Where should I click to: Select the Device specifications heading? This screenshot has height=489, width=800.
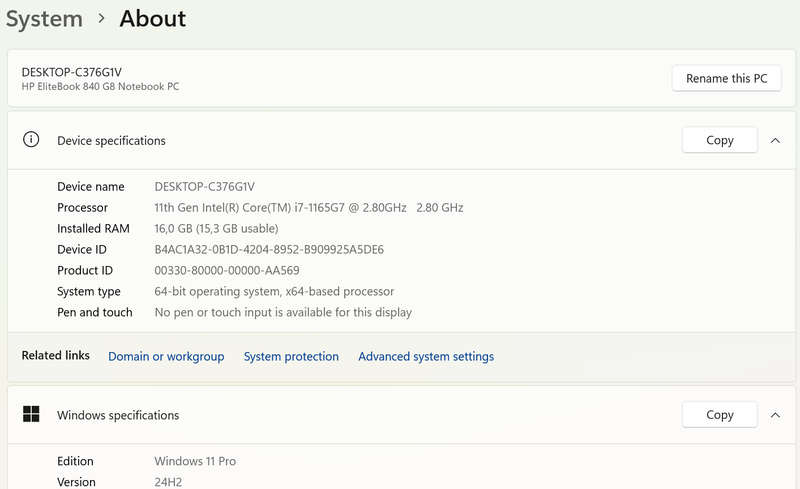[111, 140]
